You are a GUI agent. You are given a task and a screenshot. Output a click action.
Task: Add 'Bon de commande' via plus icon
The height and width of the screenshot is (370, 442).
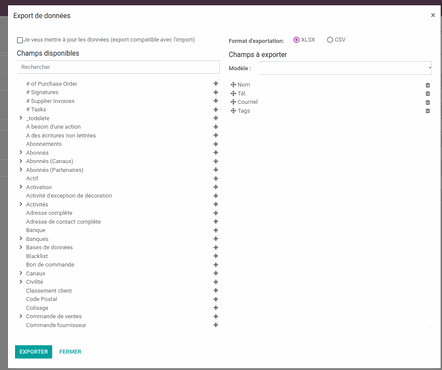216,265
